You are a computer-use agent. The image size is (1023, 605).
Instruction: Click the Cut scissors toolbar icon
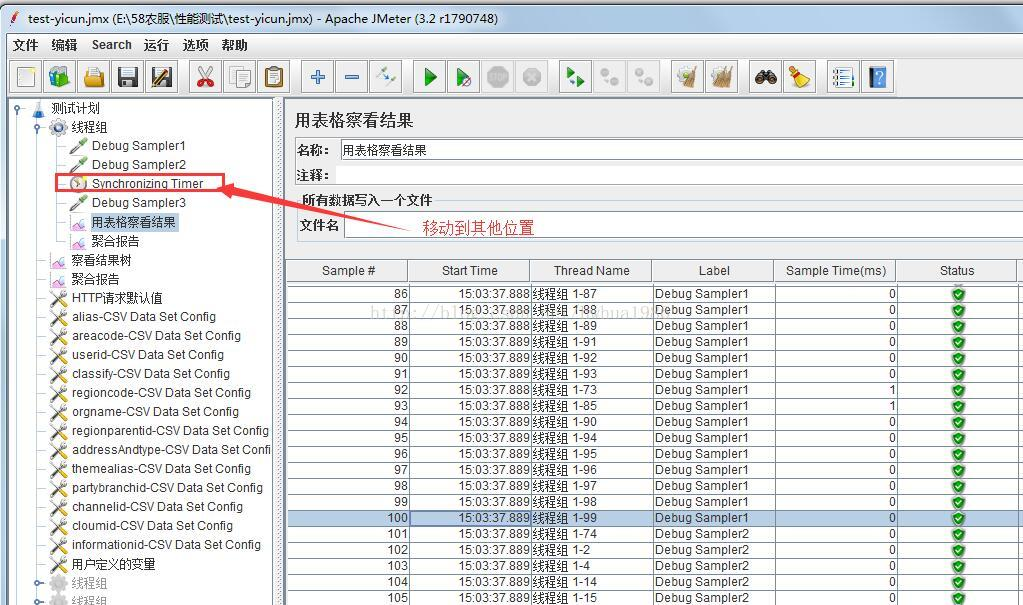(x=206, y=78)
